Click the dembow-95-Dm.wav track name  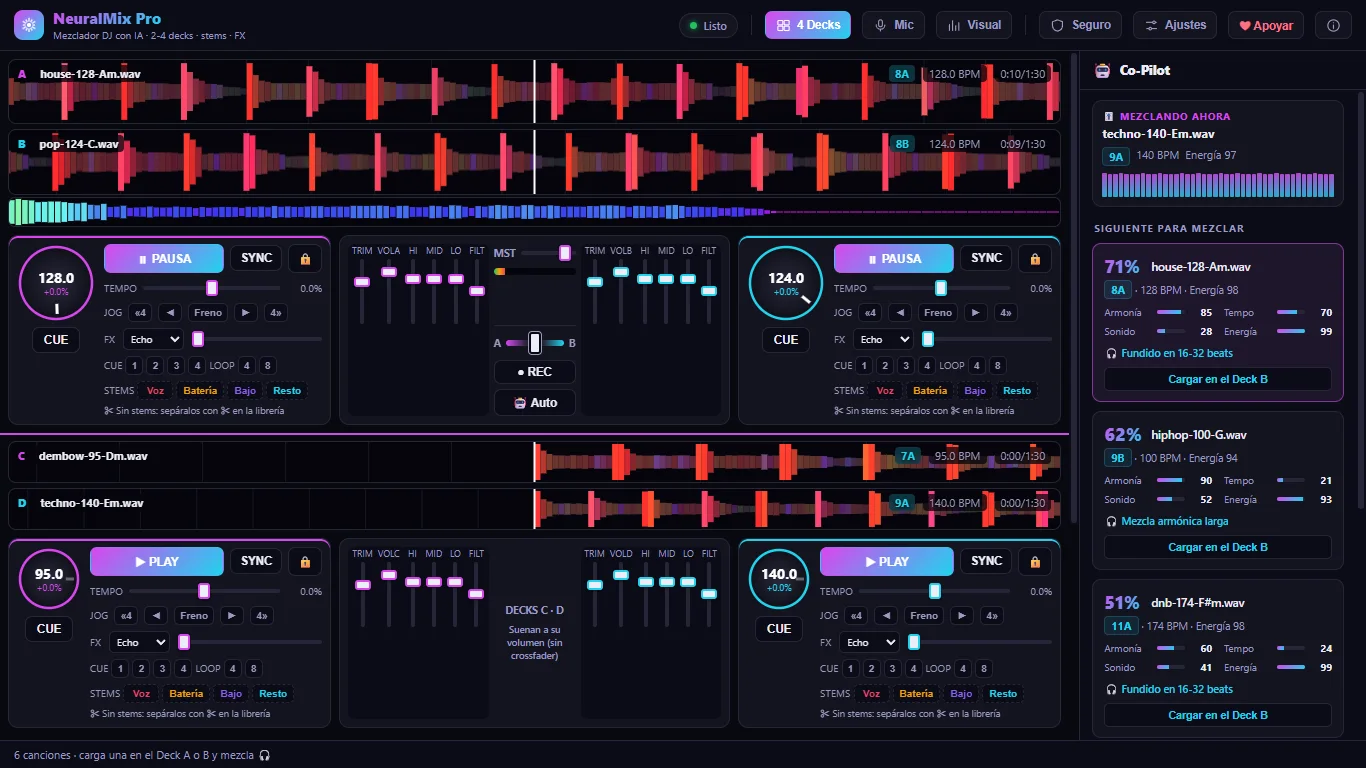pos(93,456)
